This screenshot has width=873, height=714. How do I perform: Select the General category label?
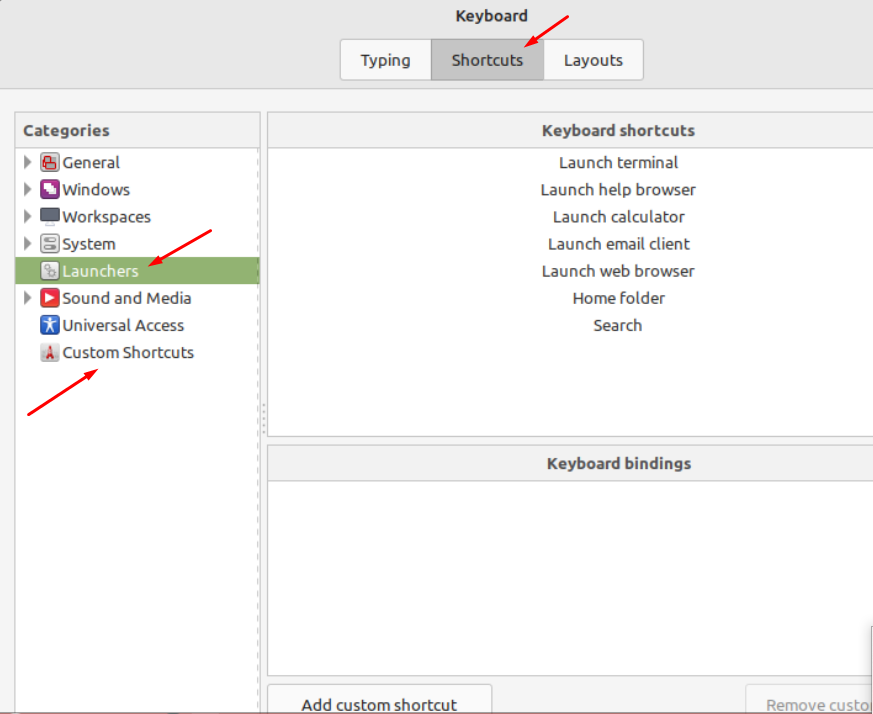(x=91, y=163)
